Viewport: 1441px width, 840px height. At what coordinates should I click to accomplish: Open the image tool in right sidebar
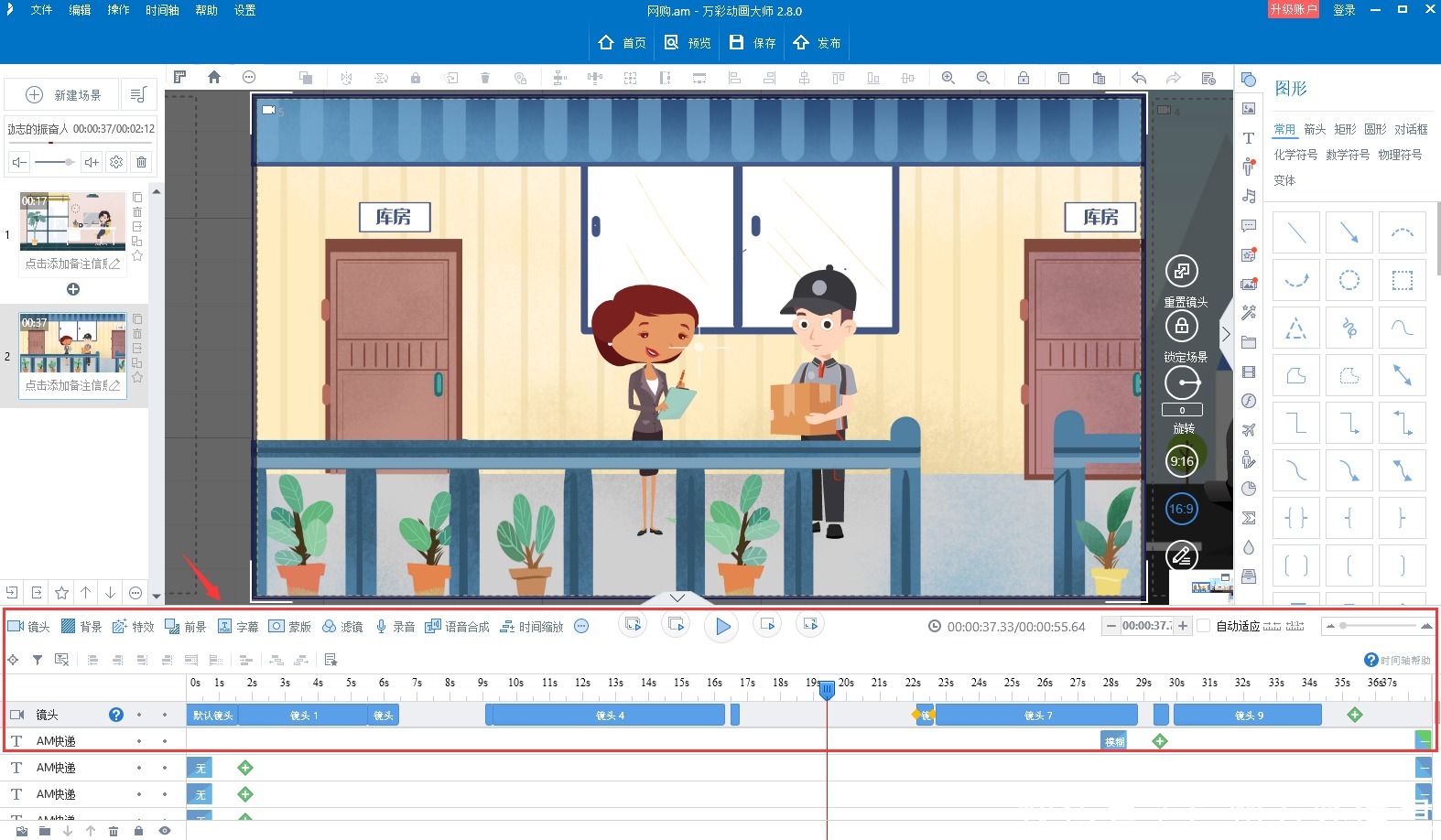point(1249,109)
